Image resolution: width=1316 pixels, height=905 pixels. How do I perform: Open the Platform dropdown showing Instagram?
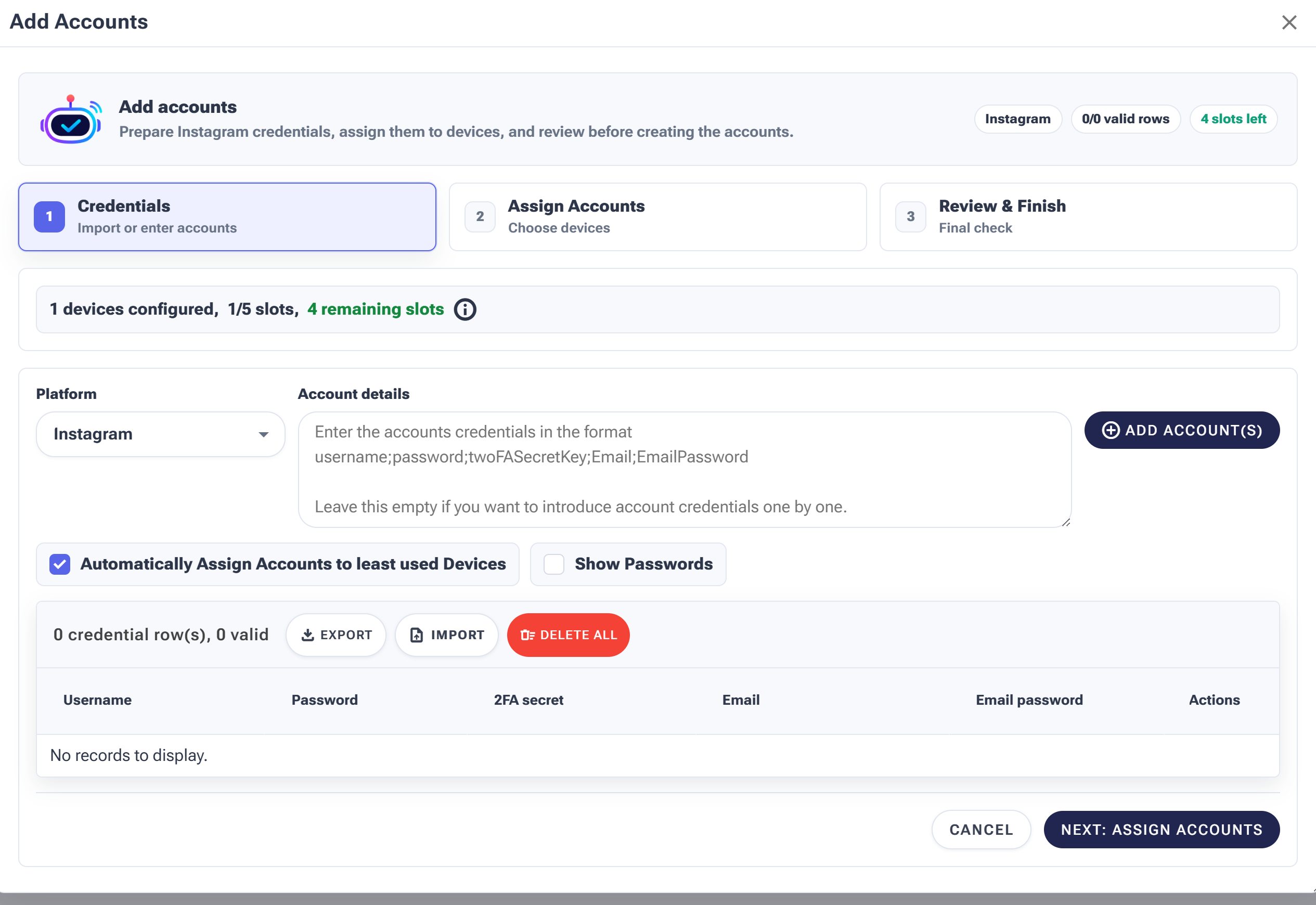click(x=160, y=434)
